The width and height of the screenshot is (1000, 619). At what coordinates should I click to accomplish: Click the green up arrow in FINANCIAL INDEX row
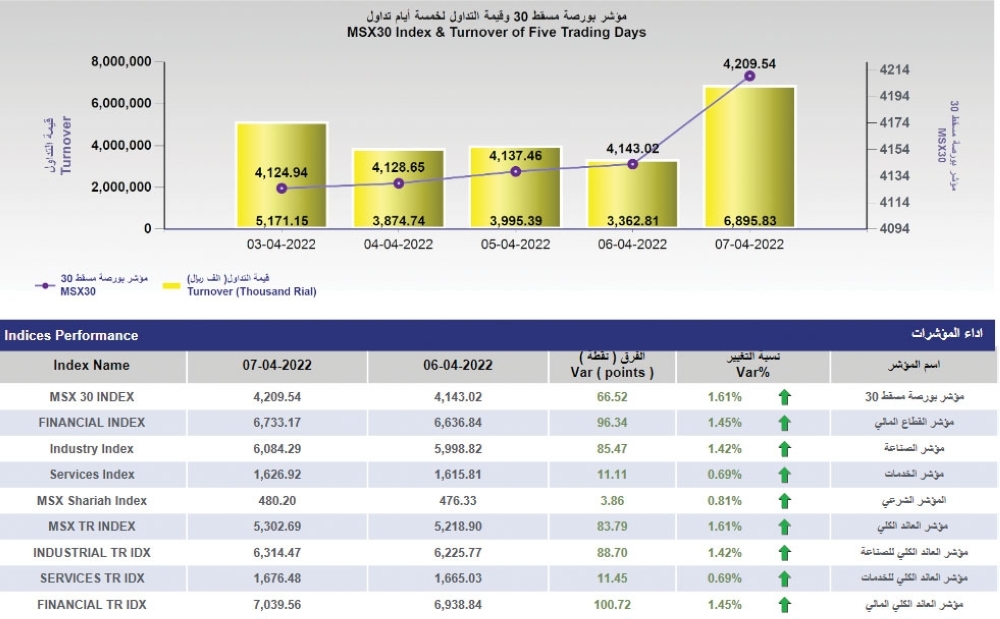coord(784,423)
